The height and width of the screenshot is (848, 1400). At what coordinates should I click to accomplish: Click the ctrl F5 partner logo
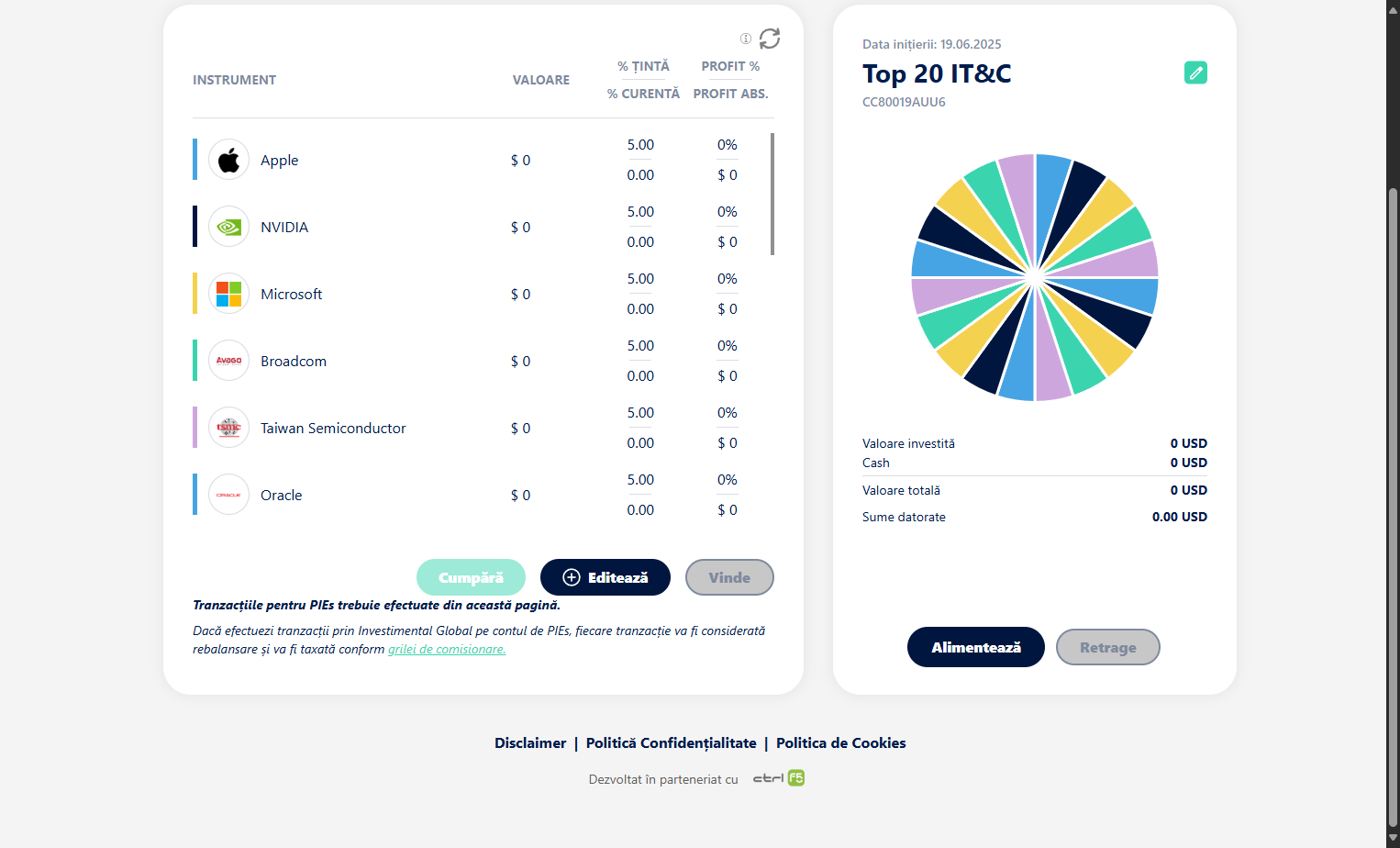pyautogui.click(x=779, y=778)
